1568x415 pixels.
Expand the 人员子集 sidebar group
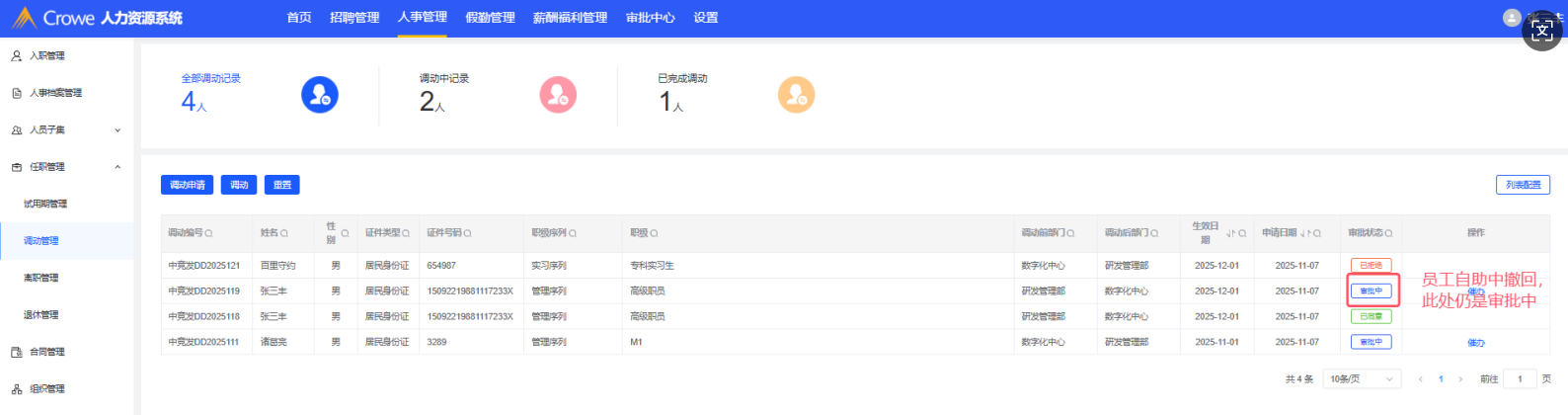[66, 129]
